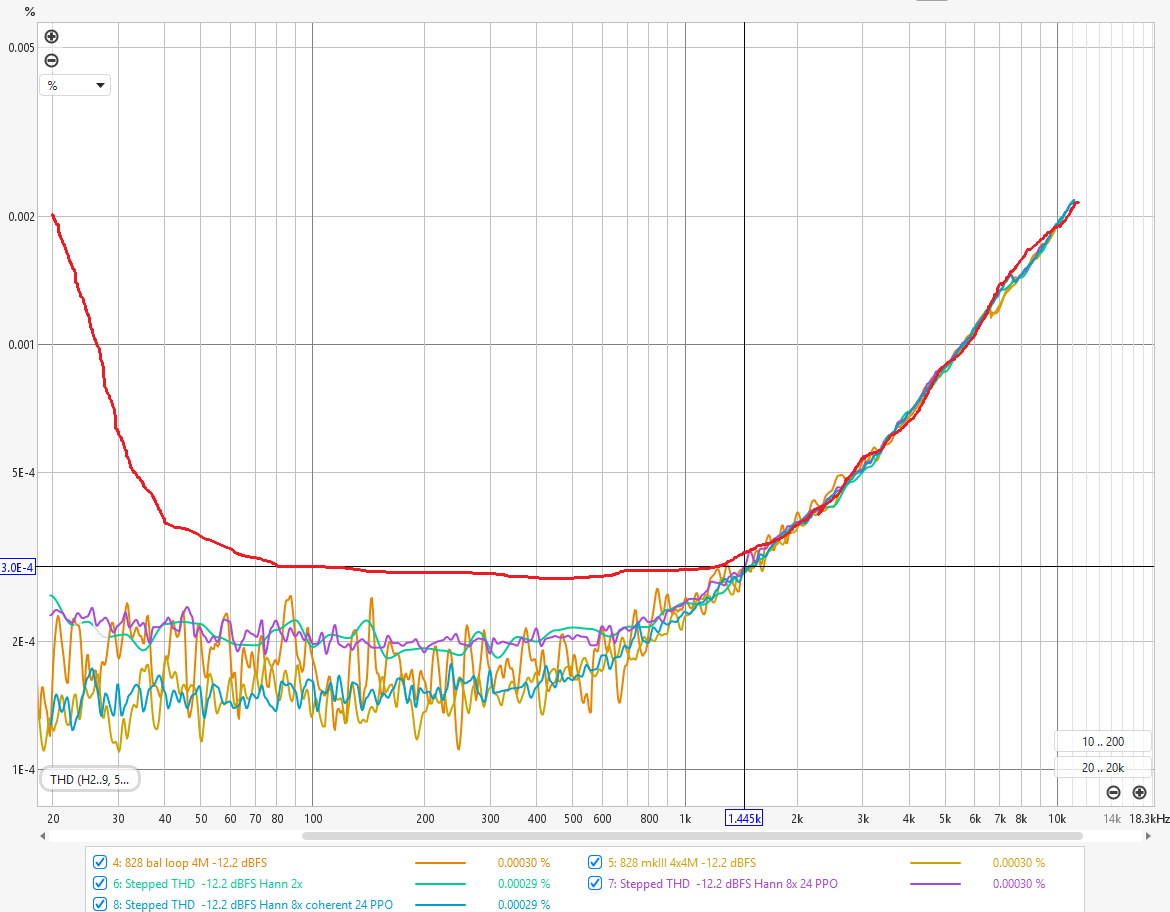Uncheck trace 4: 828 bal loop 4M
The image size is (1170, 912).
100,862
